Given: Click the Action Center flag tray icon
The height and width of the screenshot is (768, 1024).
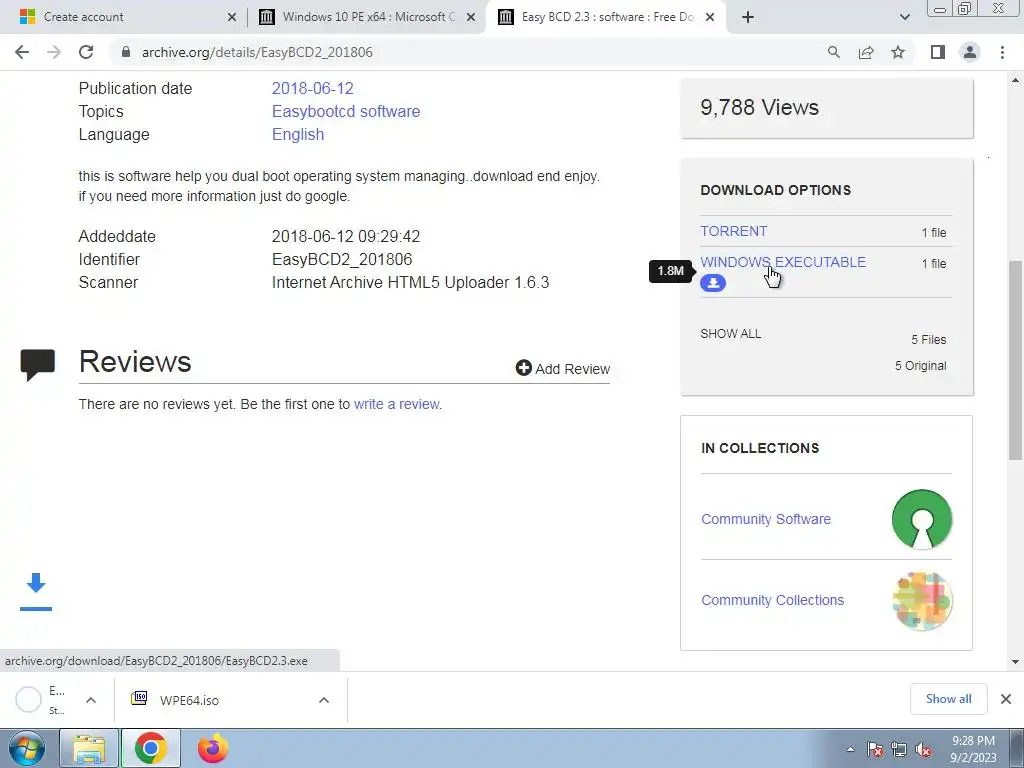Looking at the screenshot, I should click(x=875, y=749).
